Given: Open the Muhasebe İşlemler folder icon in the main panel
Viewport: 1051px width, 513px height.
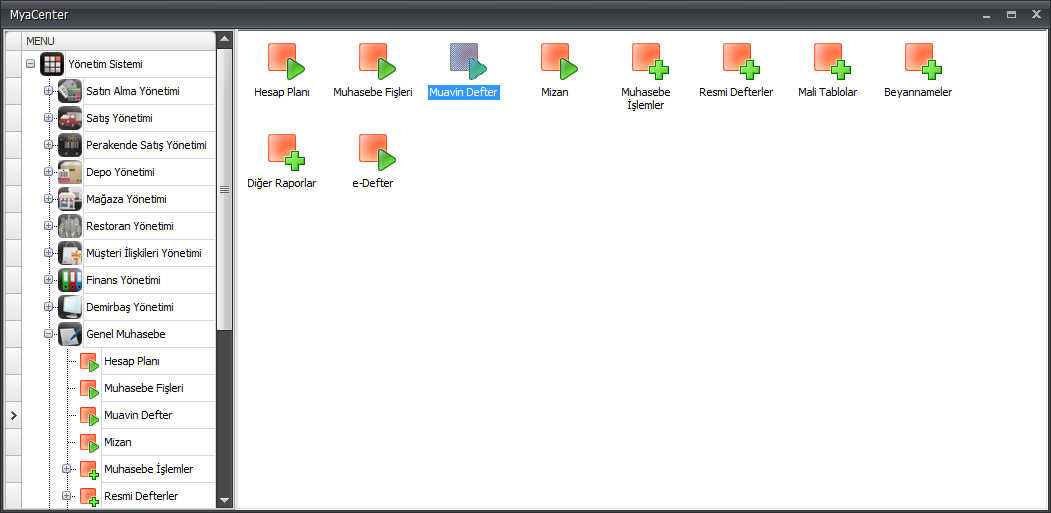Looking at the screenshot, I should pos(650,61).
